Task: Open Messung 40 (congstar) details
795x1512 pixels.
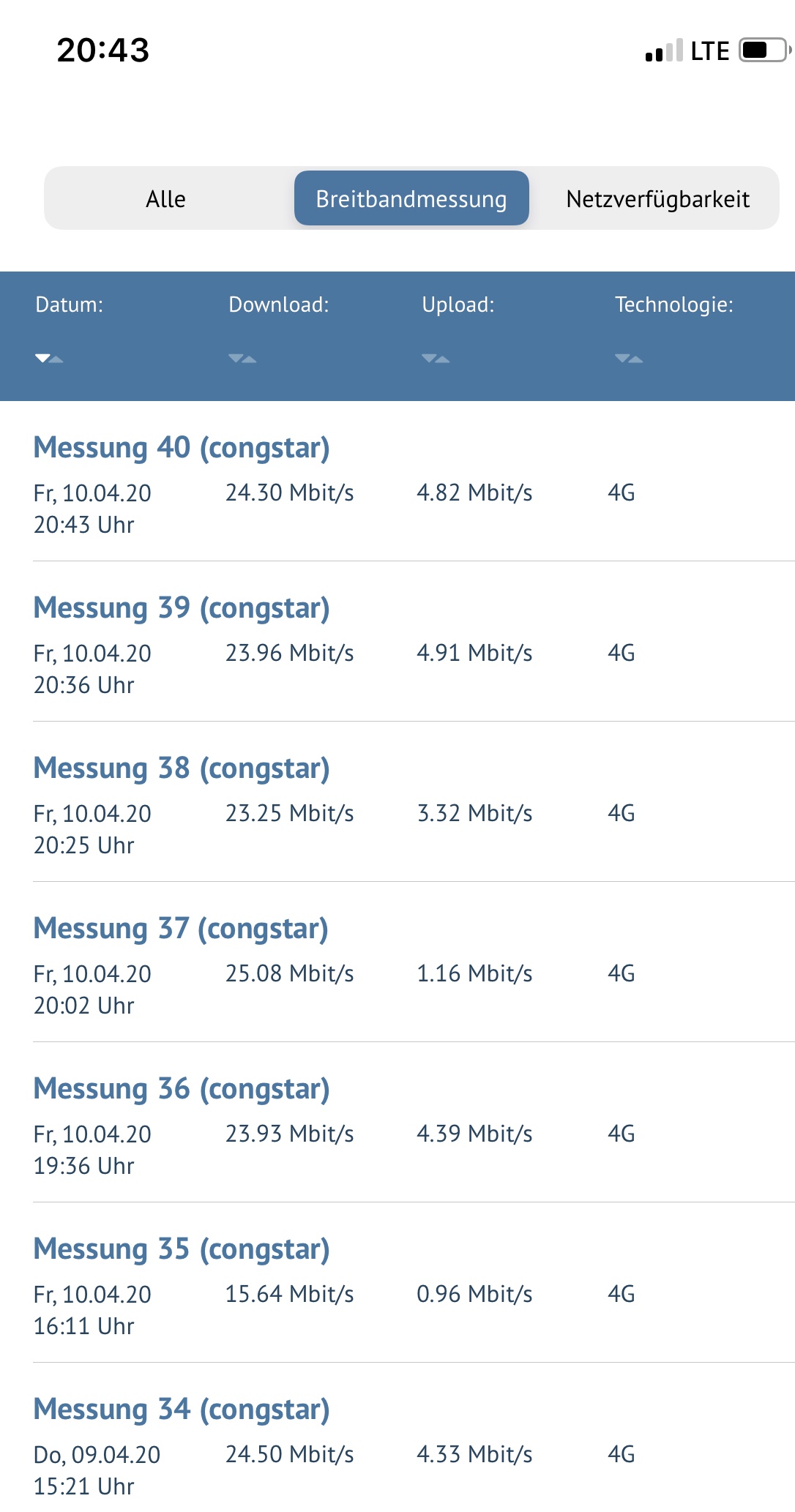Action: [182, 448]
